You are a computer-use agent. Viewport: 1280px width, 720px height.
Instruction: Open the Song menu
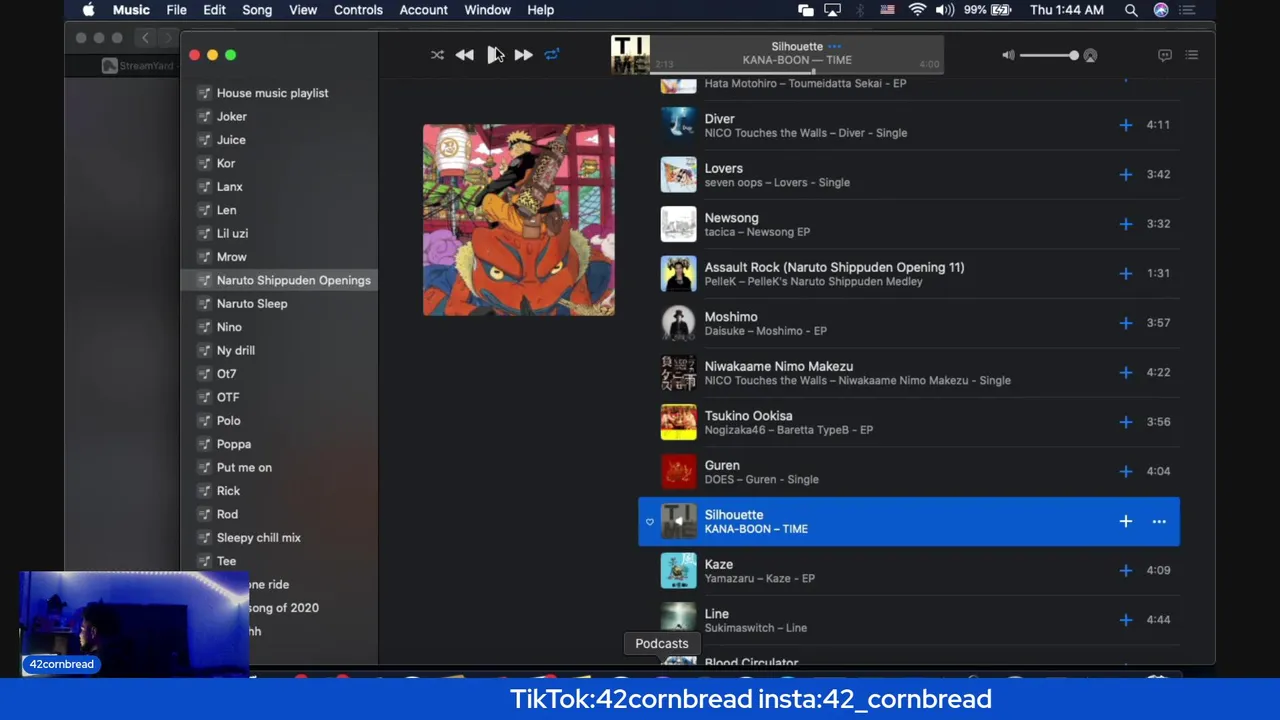click(x=257, y=10)
